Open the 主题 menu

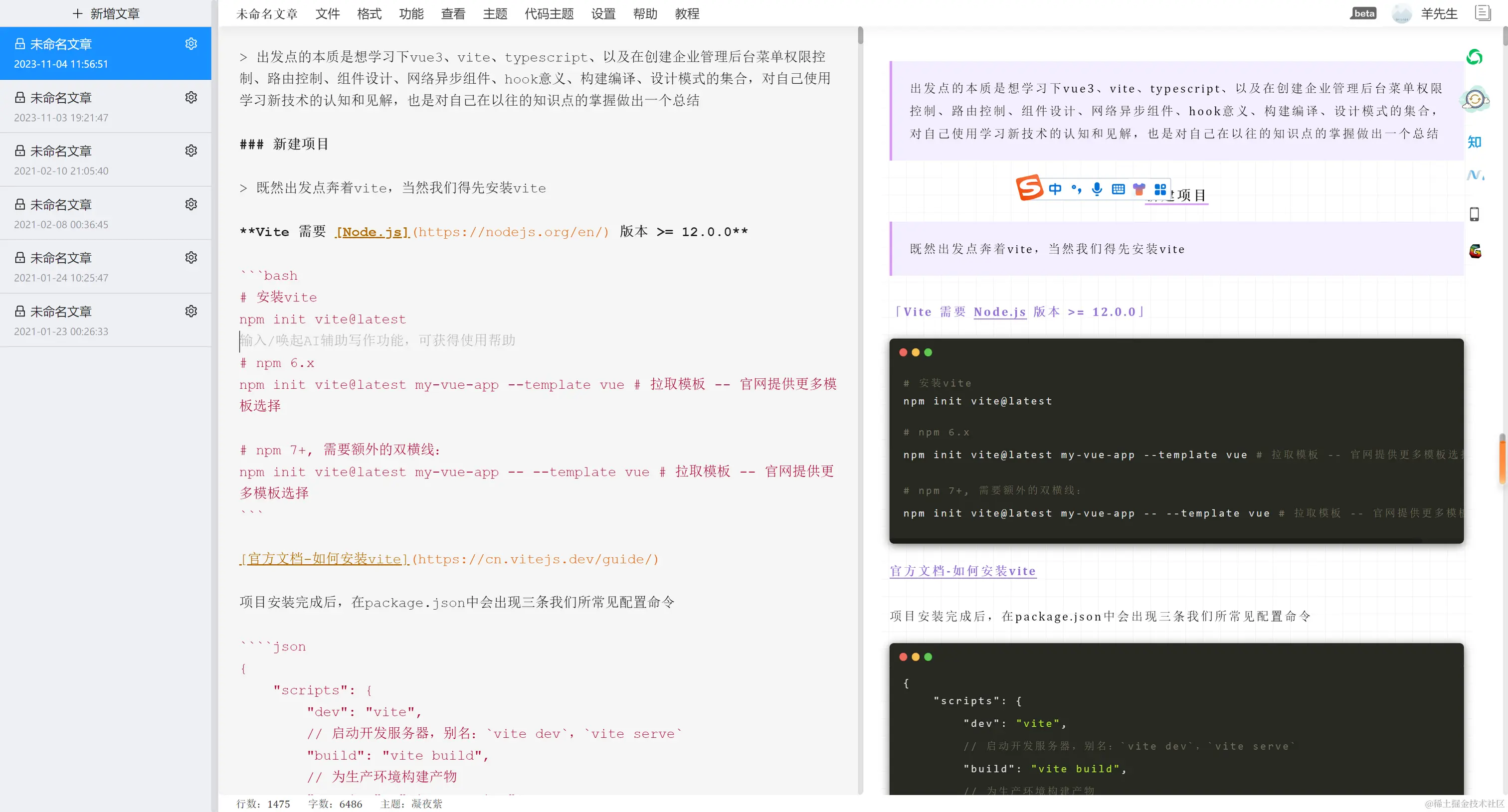point(495,13)
